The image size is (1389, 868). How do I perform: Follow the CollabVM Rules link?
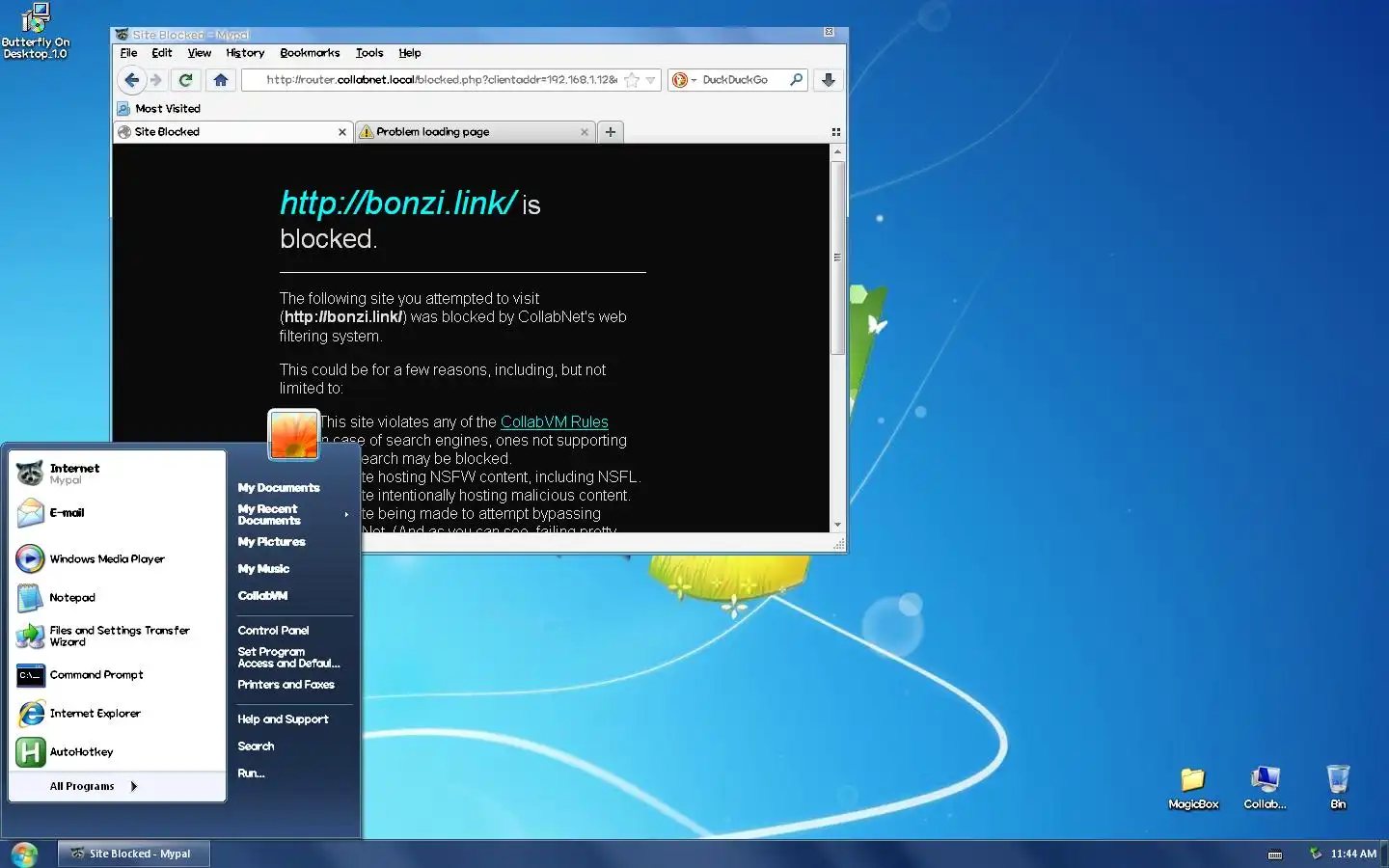point(555,421)
